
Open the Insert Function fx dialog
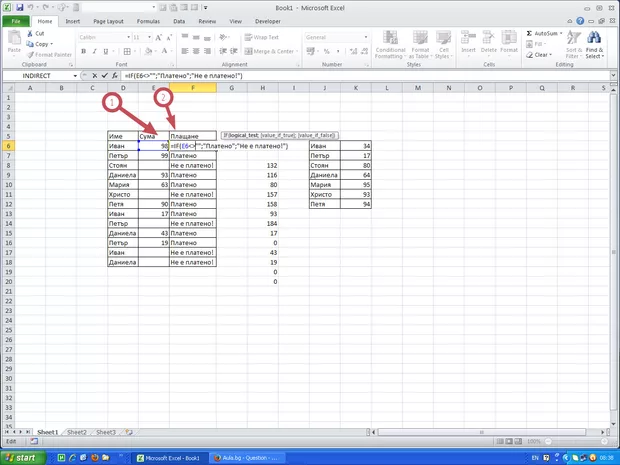pyautogui.click(x=115, y=76)
